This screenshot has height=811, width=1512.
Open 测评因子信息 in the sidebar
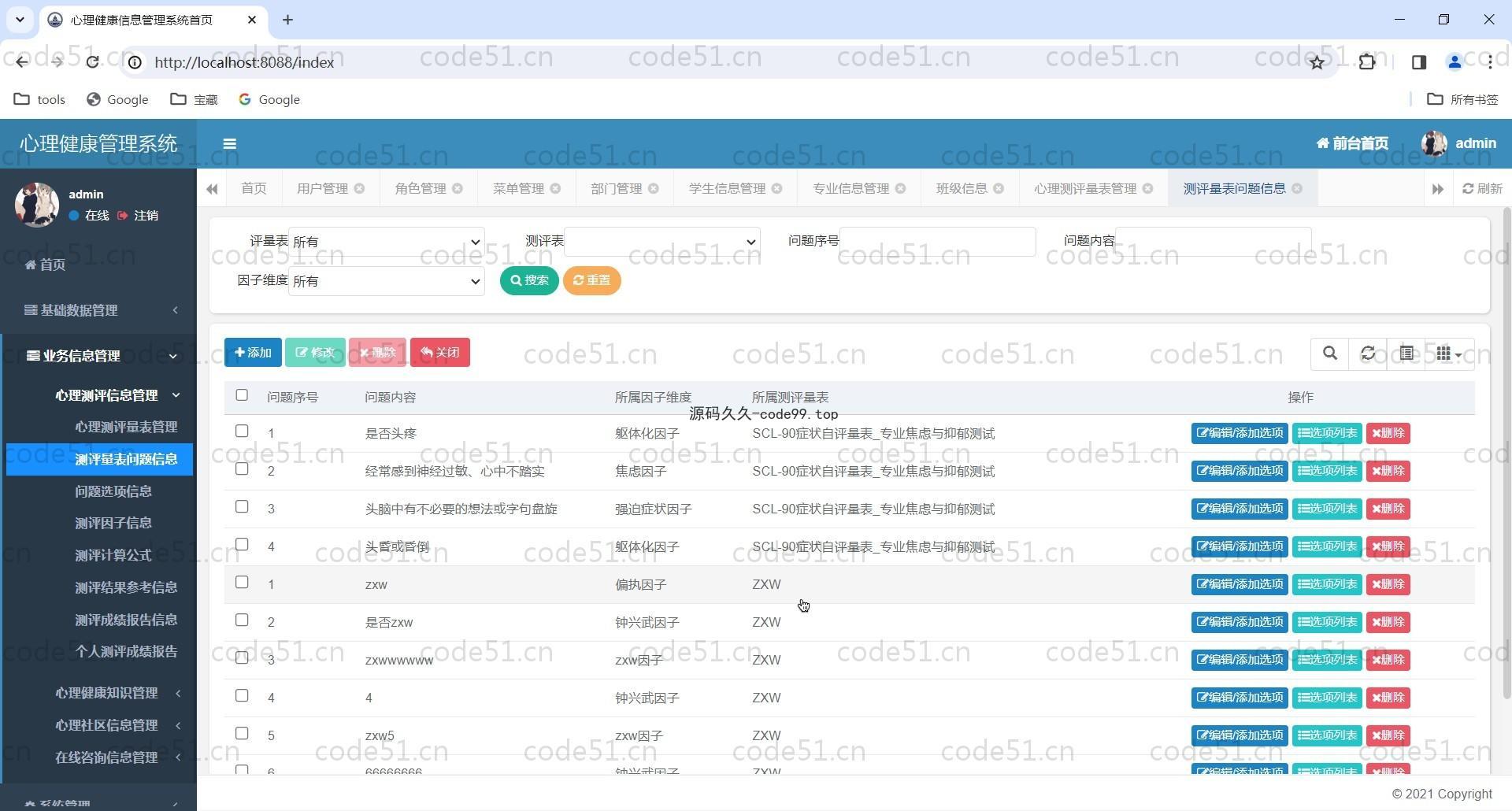click(113, 523)
